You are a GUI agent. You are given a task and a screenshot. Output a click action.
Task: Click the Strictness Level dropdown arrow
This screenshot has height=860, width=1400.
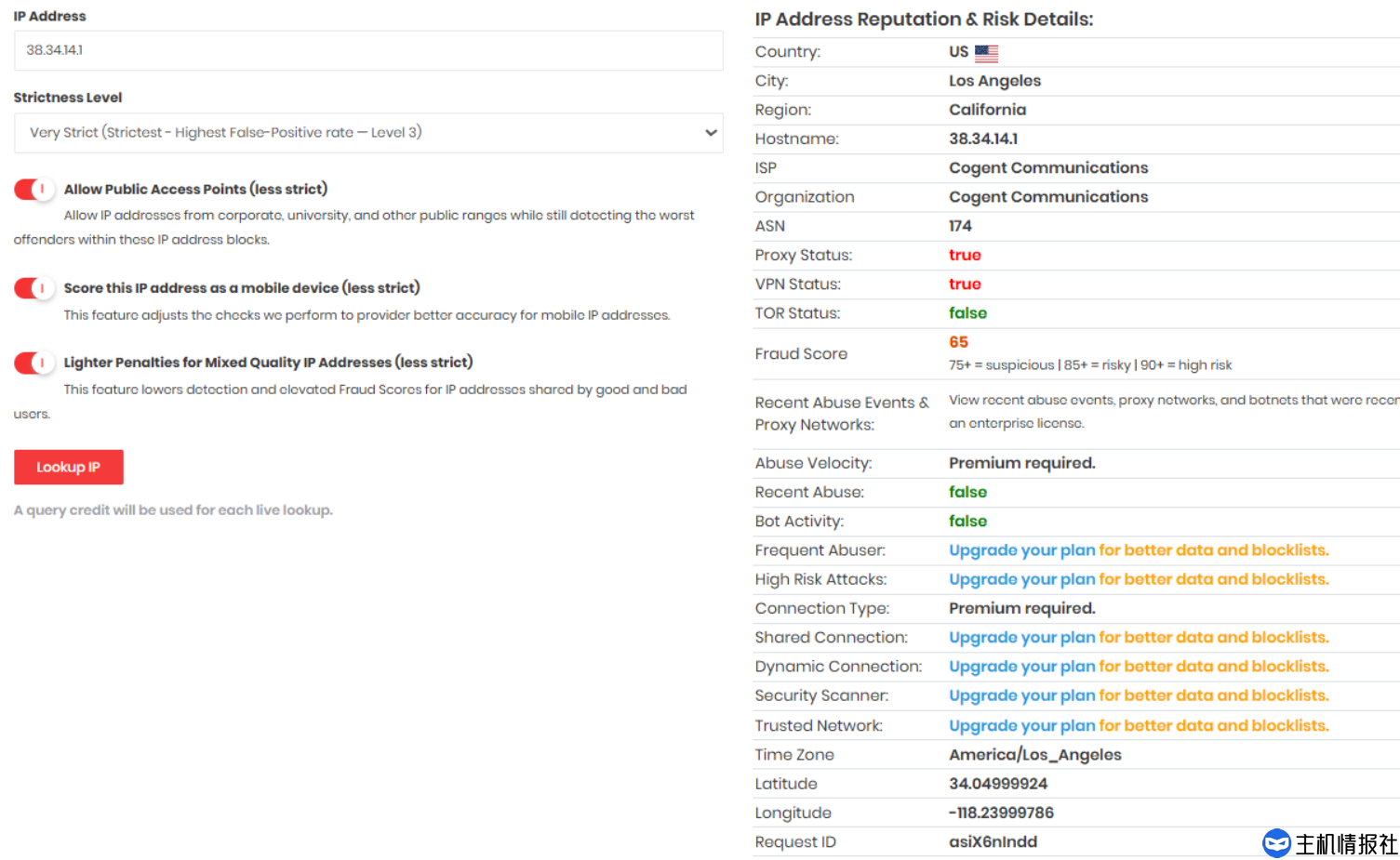click(x=711, y=133)
